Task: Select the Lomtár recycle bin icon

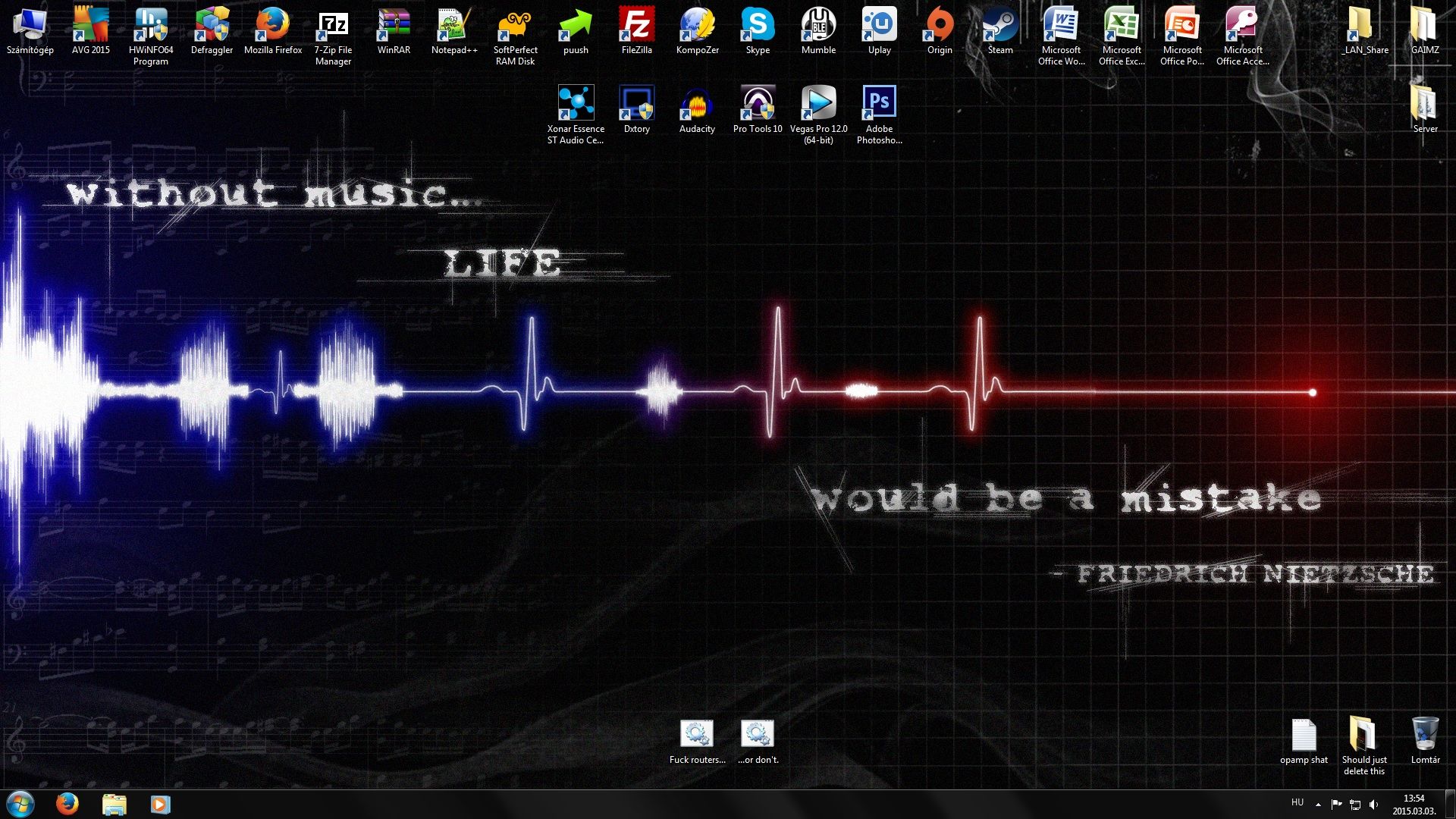Action: (1425, 736)
